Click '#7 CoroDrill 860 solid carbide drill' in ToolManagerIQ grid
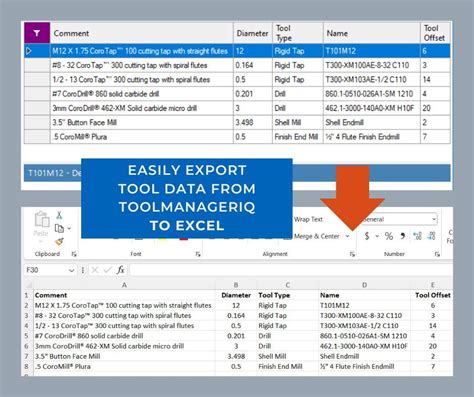This screenshot has width=474, height=397. click(x=105, y=94)
